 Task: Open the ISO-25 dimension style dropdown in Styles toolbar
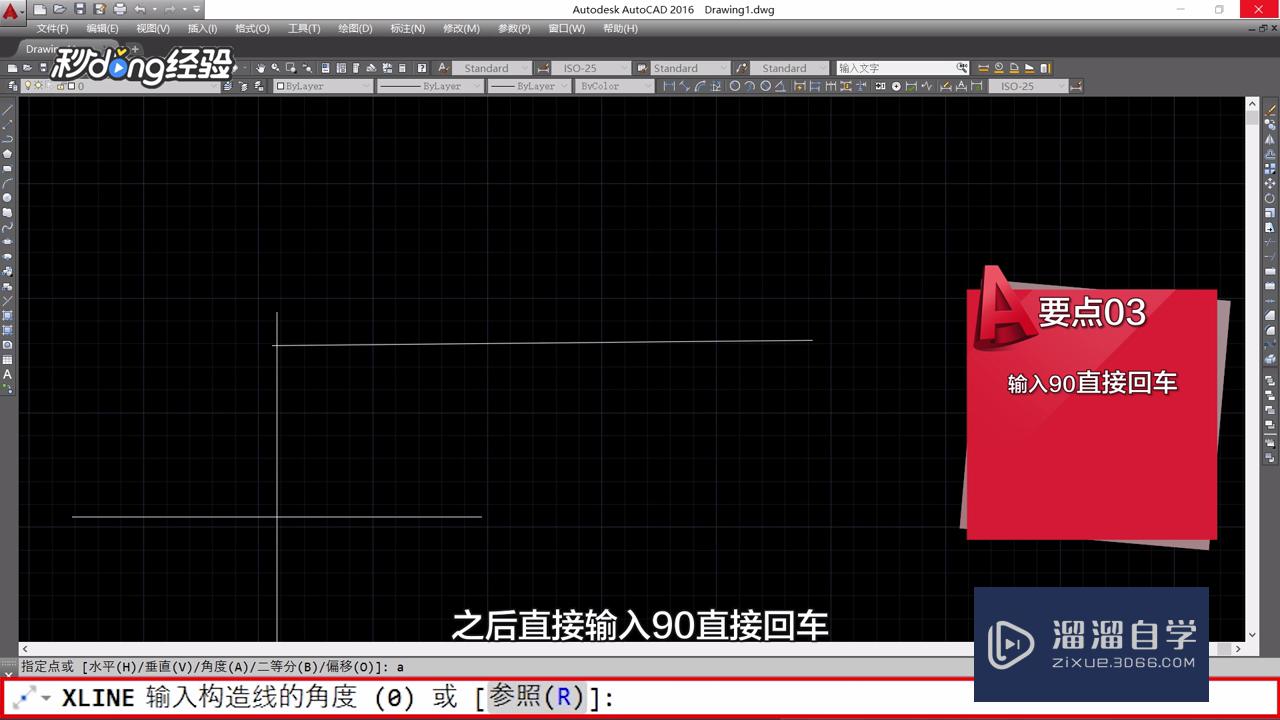point(591,68)
